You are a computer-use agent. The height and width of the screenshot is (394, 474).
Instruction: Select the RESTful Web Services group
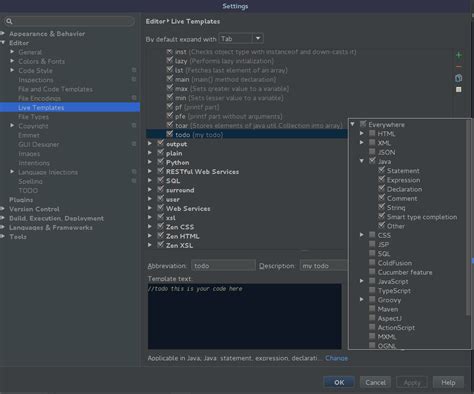click(x=202, y=171)
